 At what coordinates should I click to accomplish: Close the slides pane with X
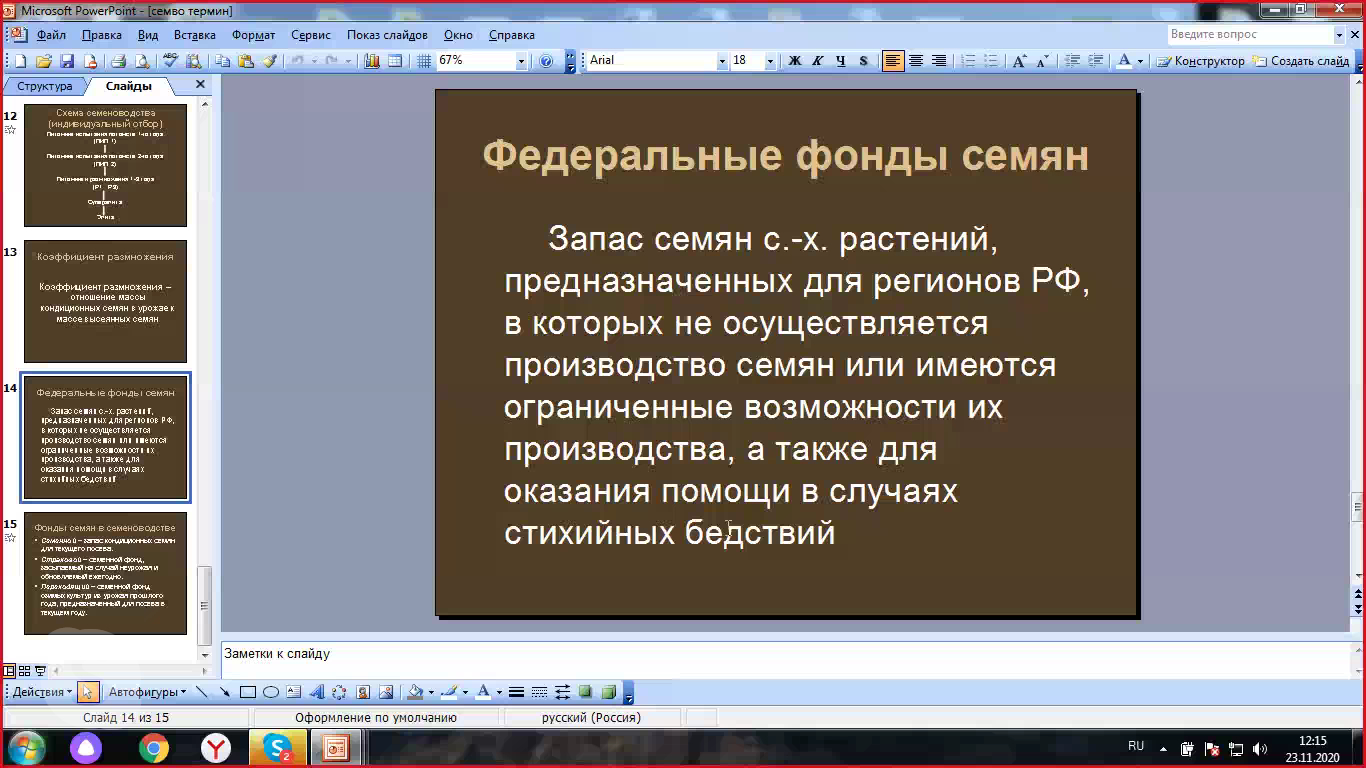200,85
